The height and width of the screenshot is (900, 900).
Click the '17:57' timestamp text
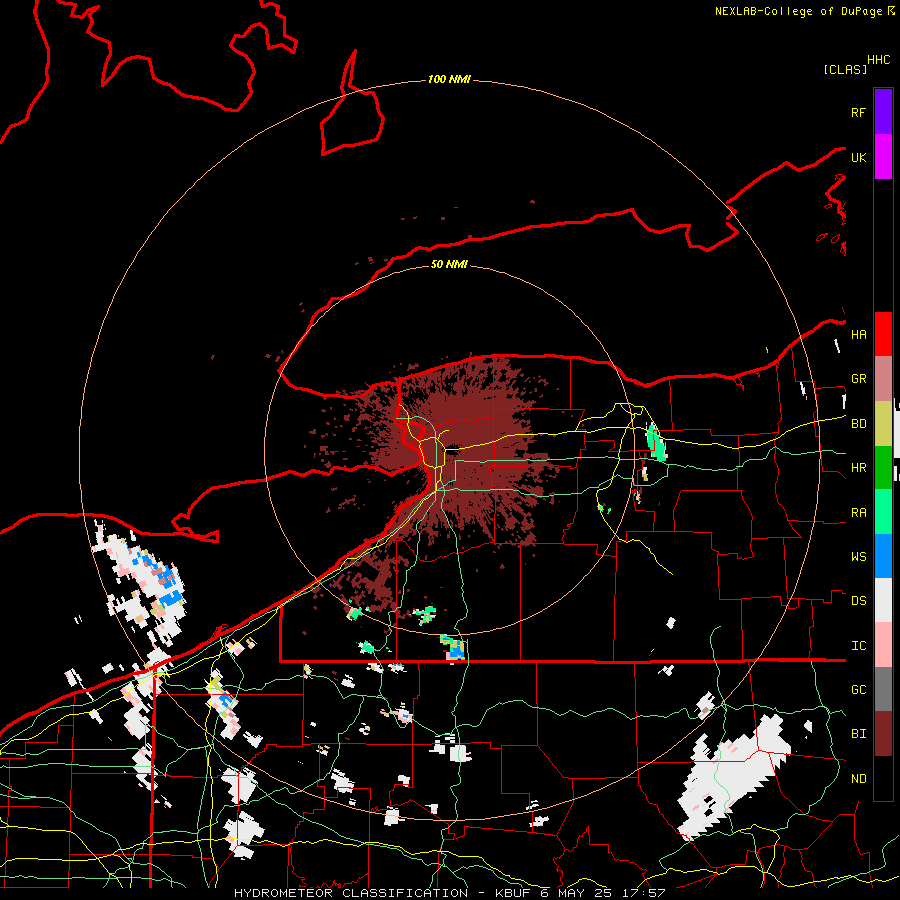tap(642, 893)
